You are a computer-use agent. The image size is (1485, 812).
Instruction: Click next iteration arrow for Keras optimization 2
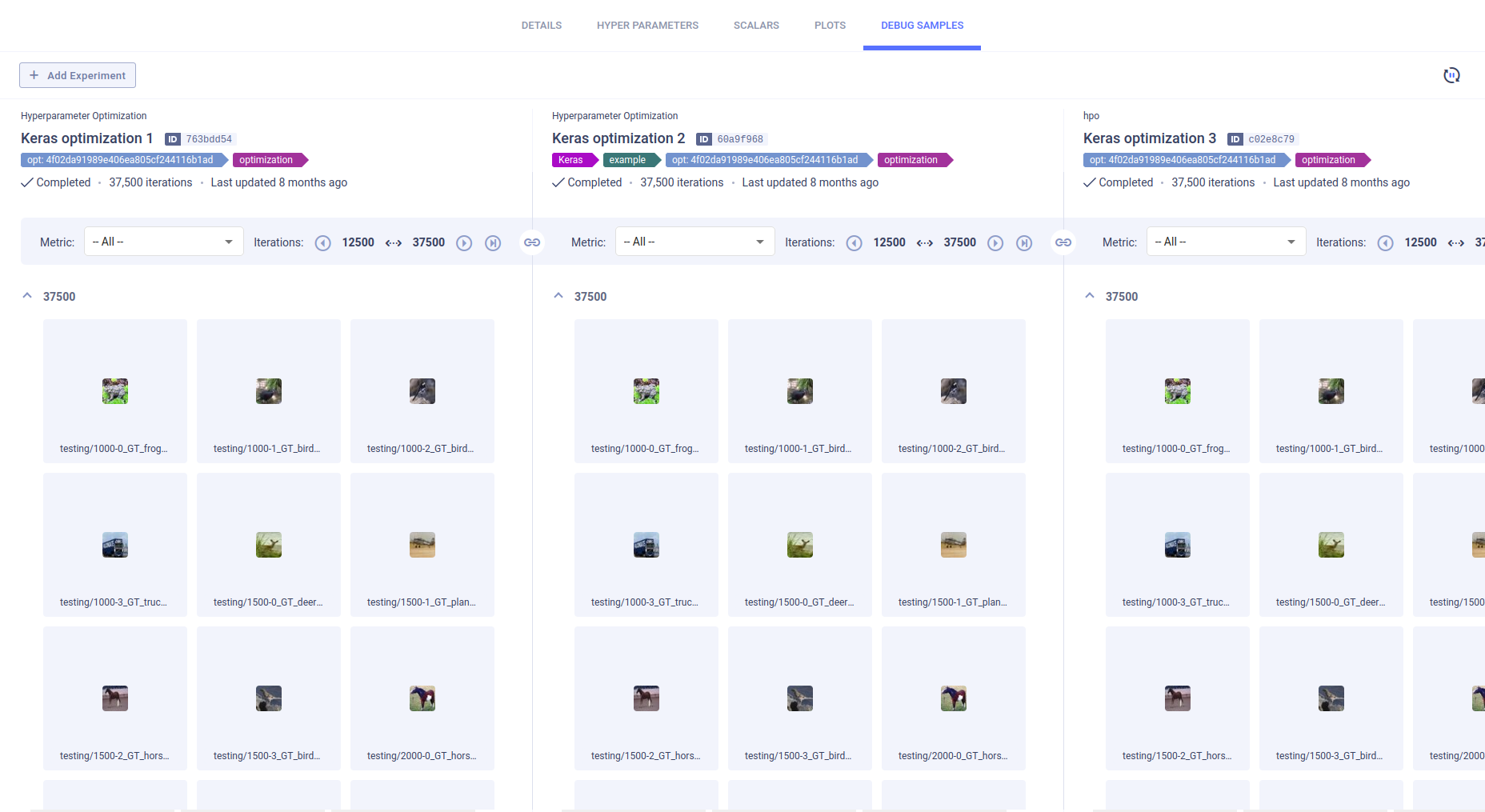point(995,243)
